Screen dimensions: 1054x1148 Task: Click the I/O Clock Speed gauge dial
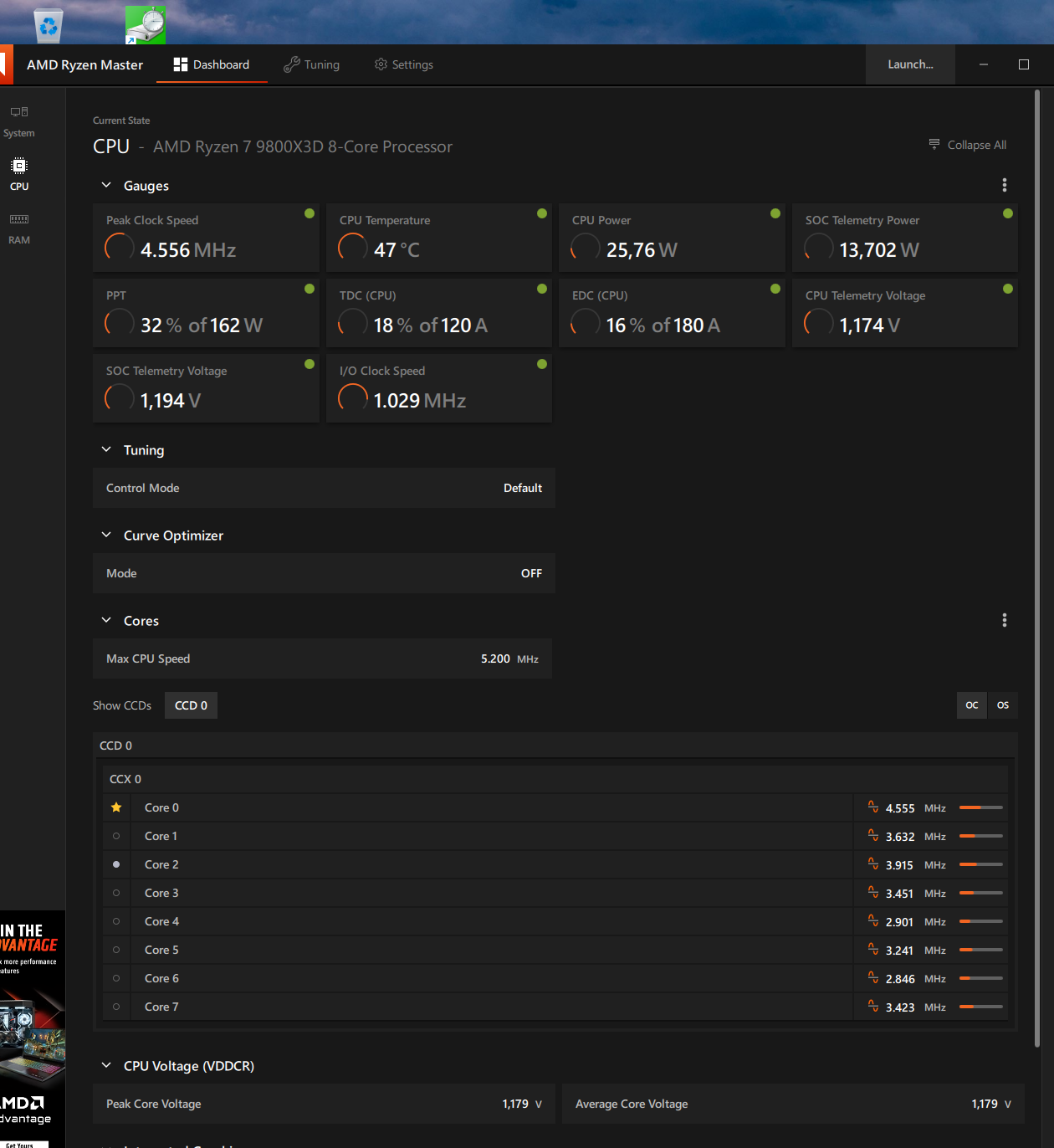point(353,398)
